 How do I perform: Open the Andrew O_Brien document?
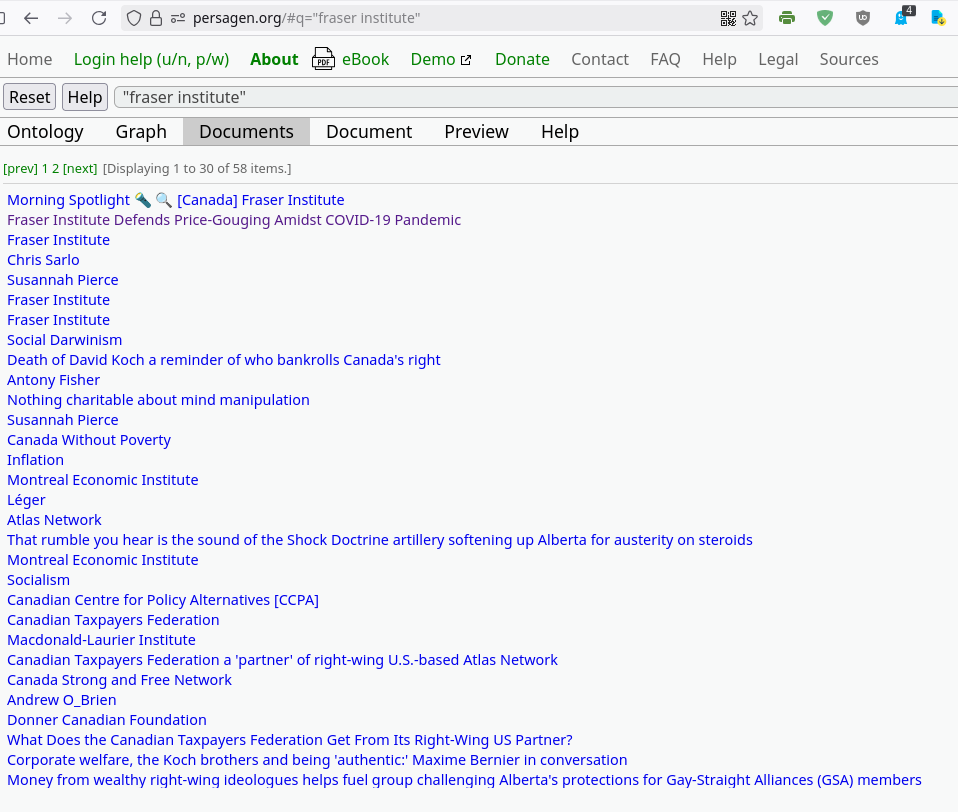pos(62,700)
